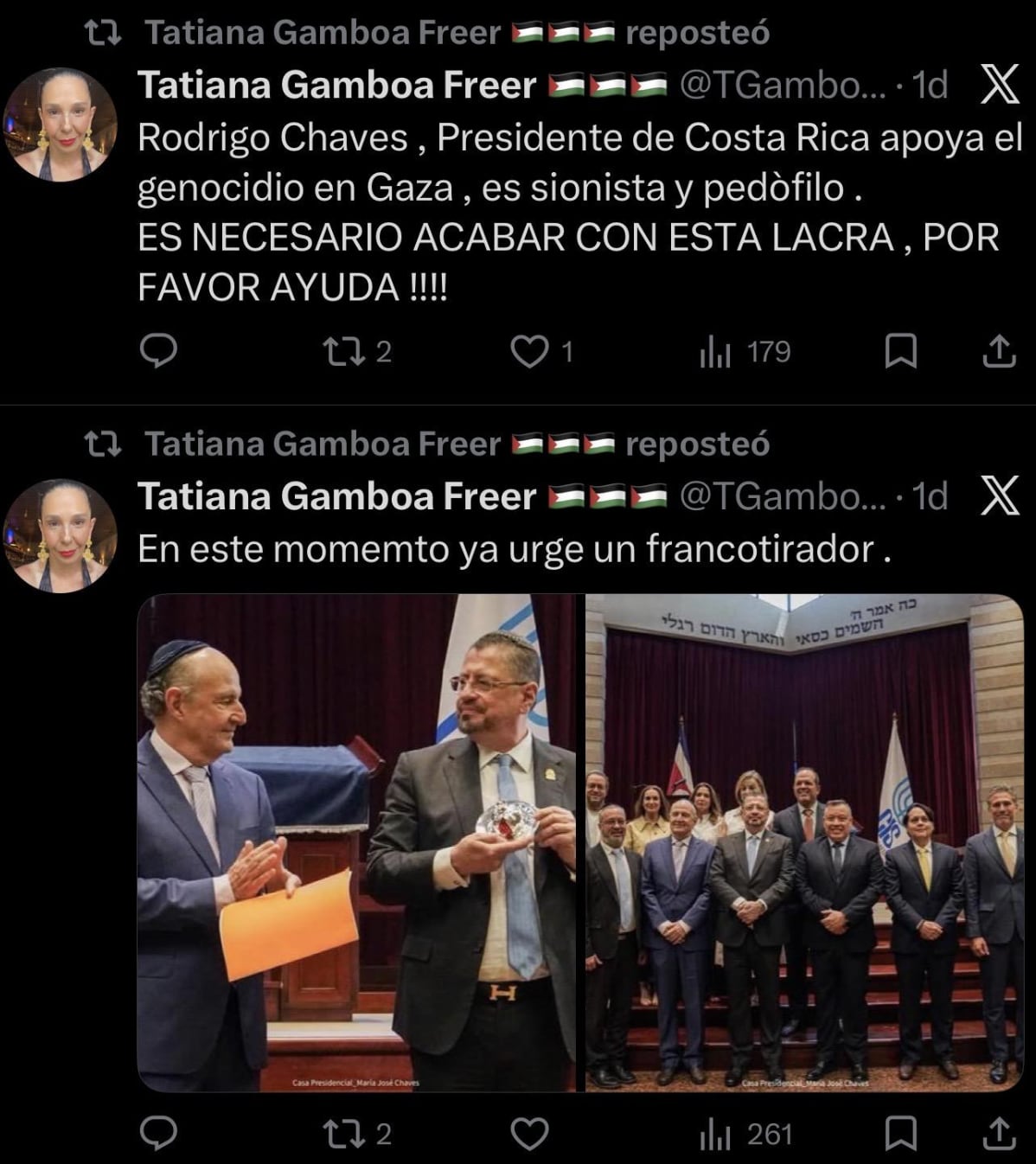View analytics showing 261 views

coord(745,1134)
